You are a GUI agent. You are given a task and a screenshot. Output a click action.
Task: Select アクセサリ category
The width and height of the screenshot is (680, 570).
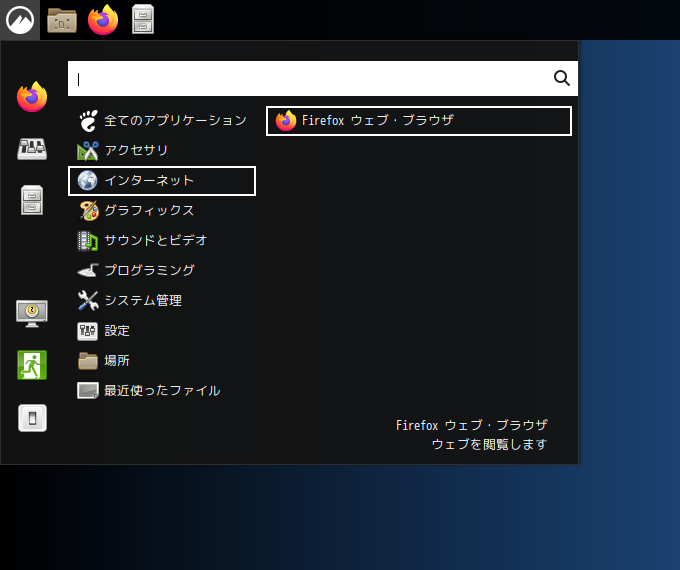[162, 151]
